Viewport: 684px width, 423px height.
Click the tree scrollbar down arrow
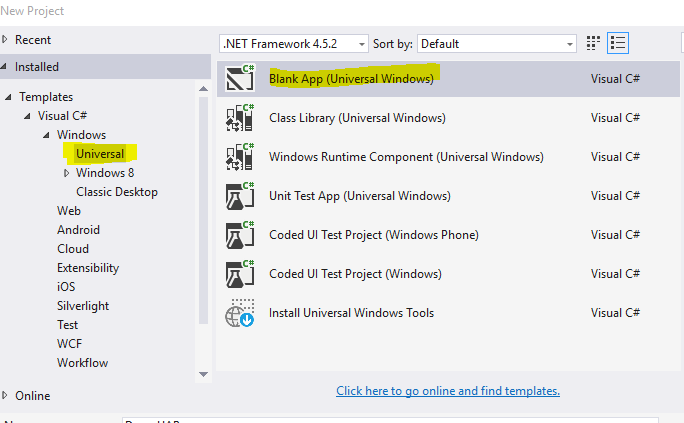(x=204, y=373)
